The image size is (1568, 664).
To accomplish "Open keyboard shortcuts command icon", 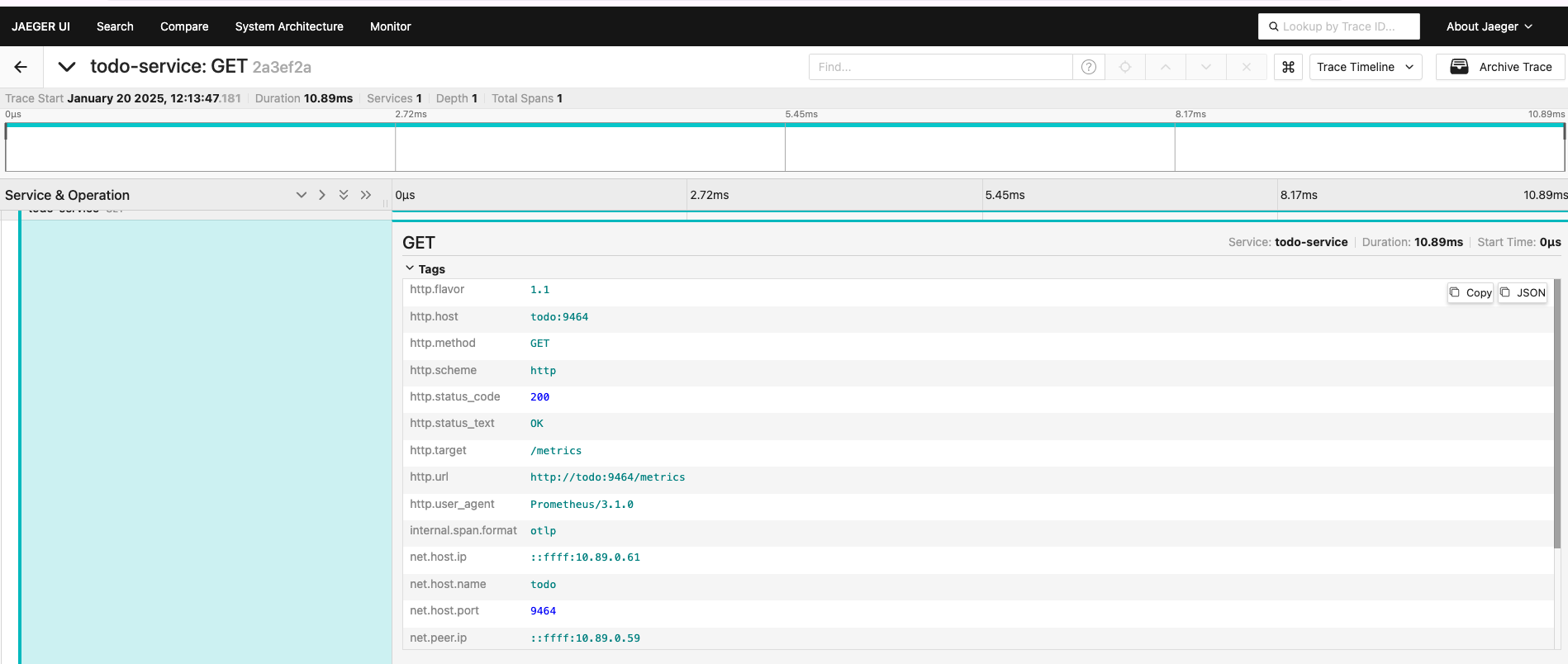I will point(1288,67).
